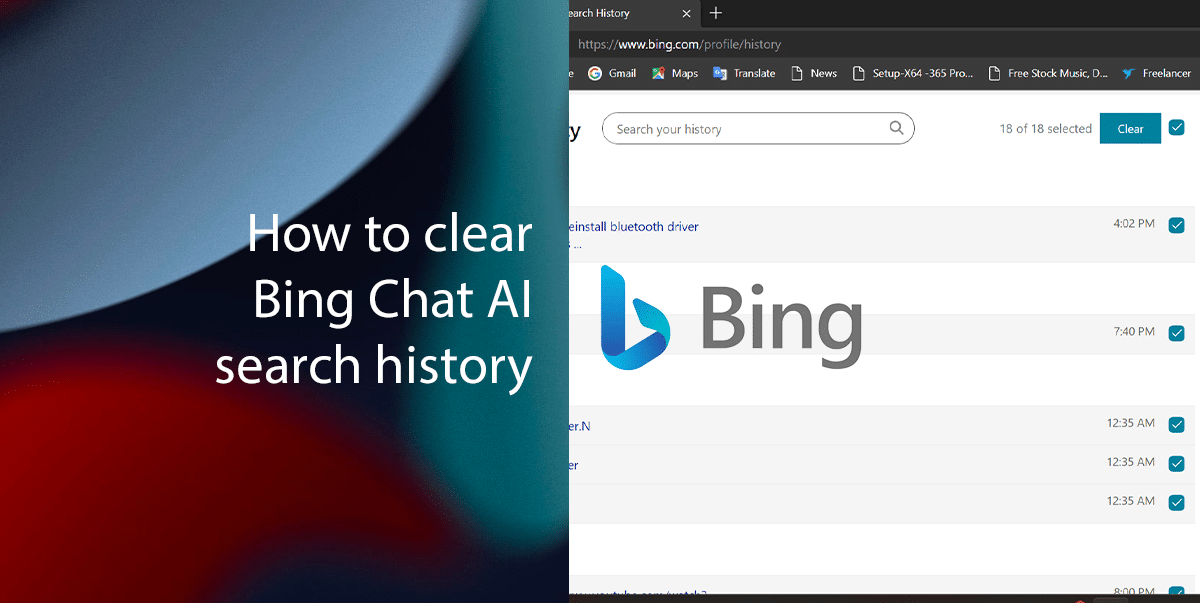This screenshot has width=1200, height=603.
Task: Open the Maps bookmark
Action: [675, 73]
